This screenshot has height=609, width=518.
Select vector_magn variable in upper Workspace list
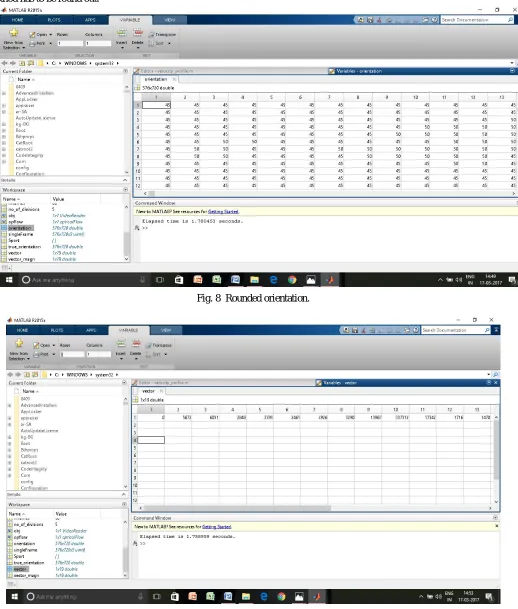22,259
